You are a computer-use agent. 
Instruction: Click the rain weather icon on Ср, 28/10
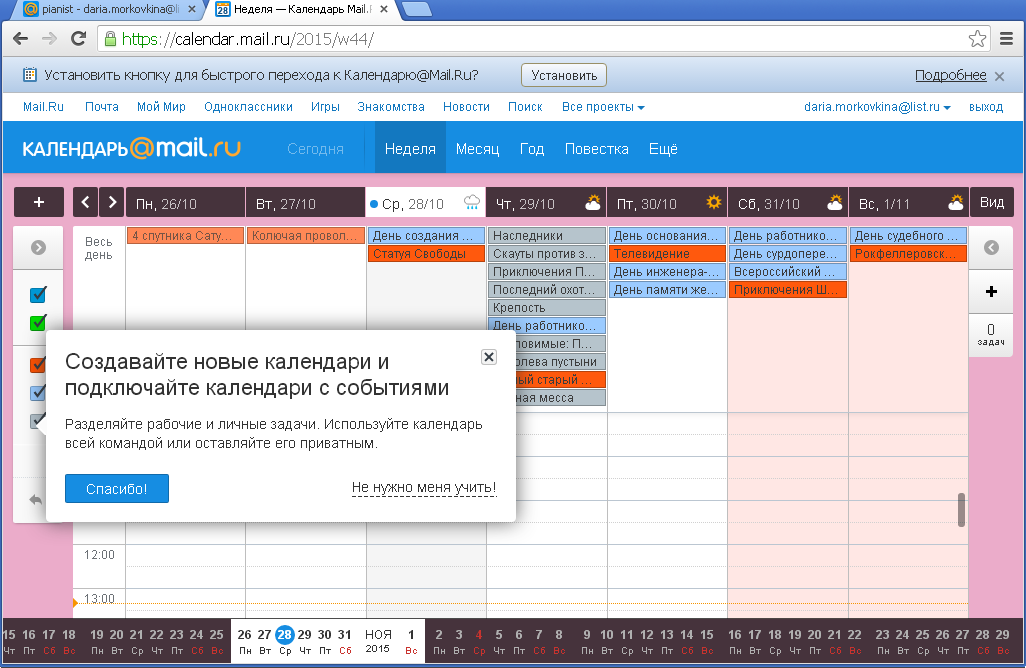[472, 202]
